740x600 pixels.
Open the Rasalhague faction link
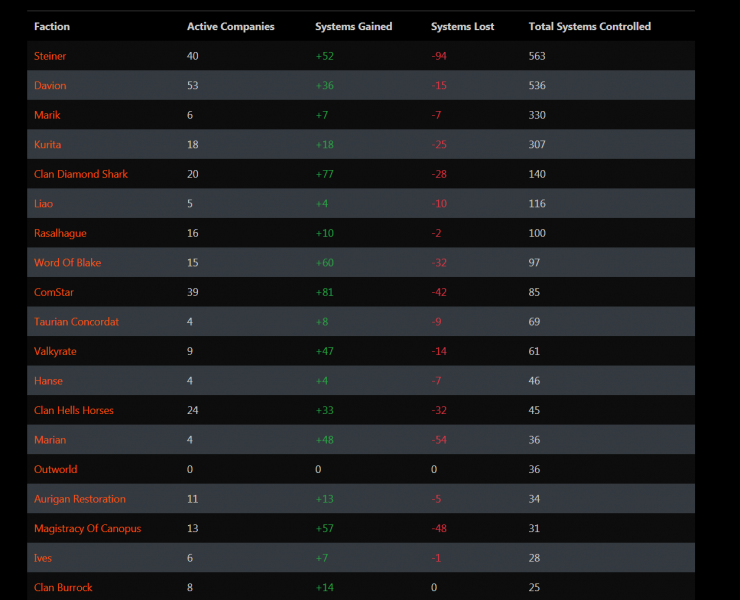(x=60, y=233)
